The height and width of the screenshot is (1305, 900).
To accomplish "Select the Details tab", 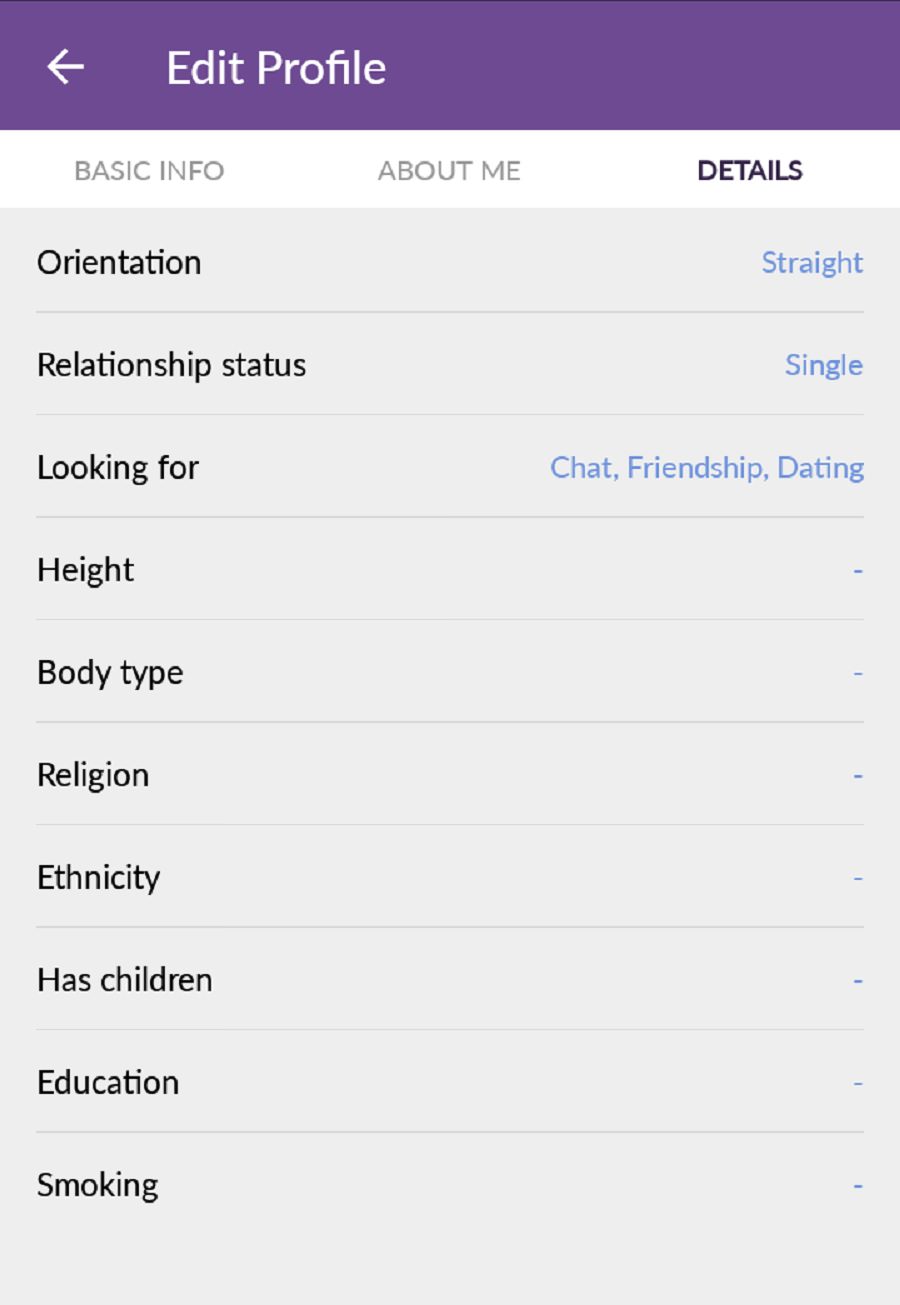I will (750, 170).
